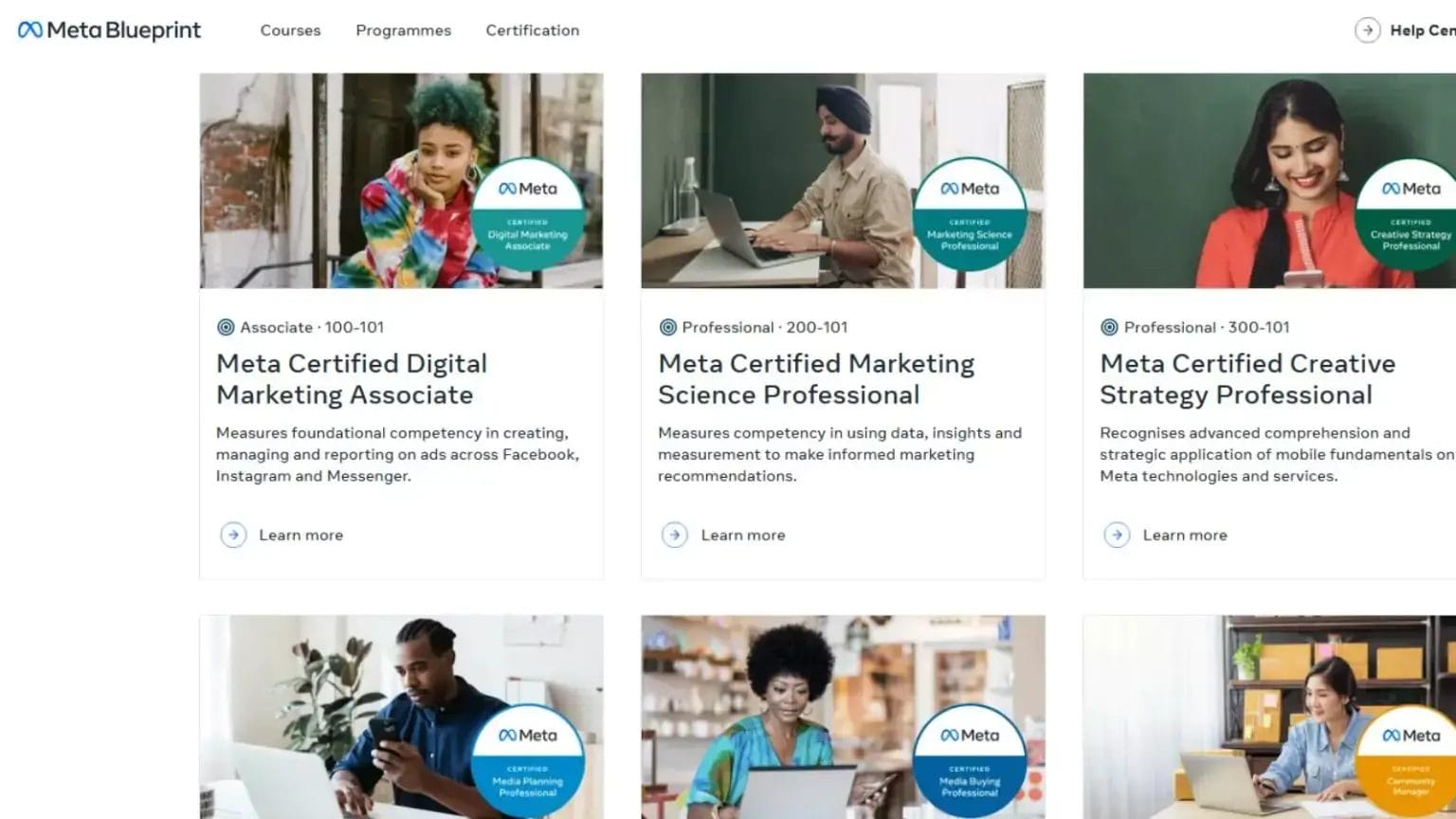Open Meta Certified Digital Marketing Associate title
This screenshot has width=1456, height=819.
click(351, 378)
